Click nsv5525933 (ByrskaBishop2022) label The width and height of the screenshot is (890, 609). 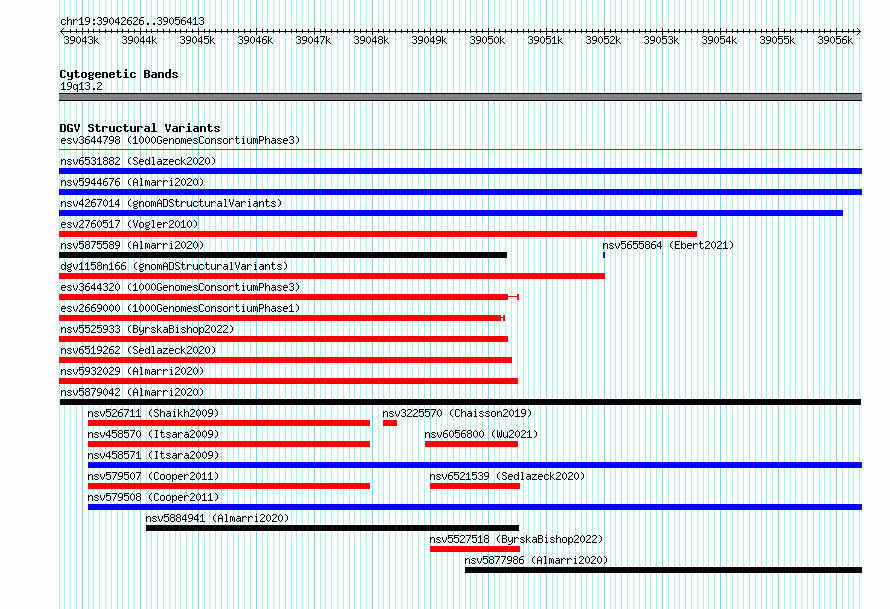(x=147, y=329)
